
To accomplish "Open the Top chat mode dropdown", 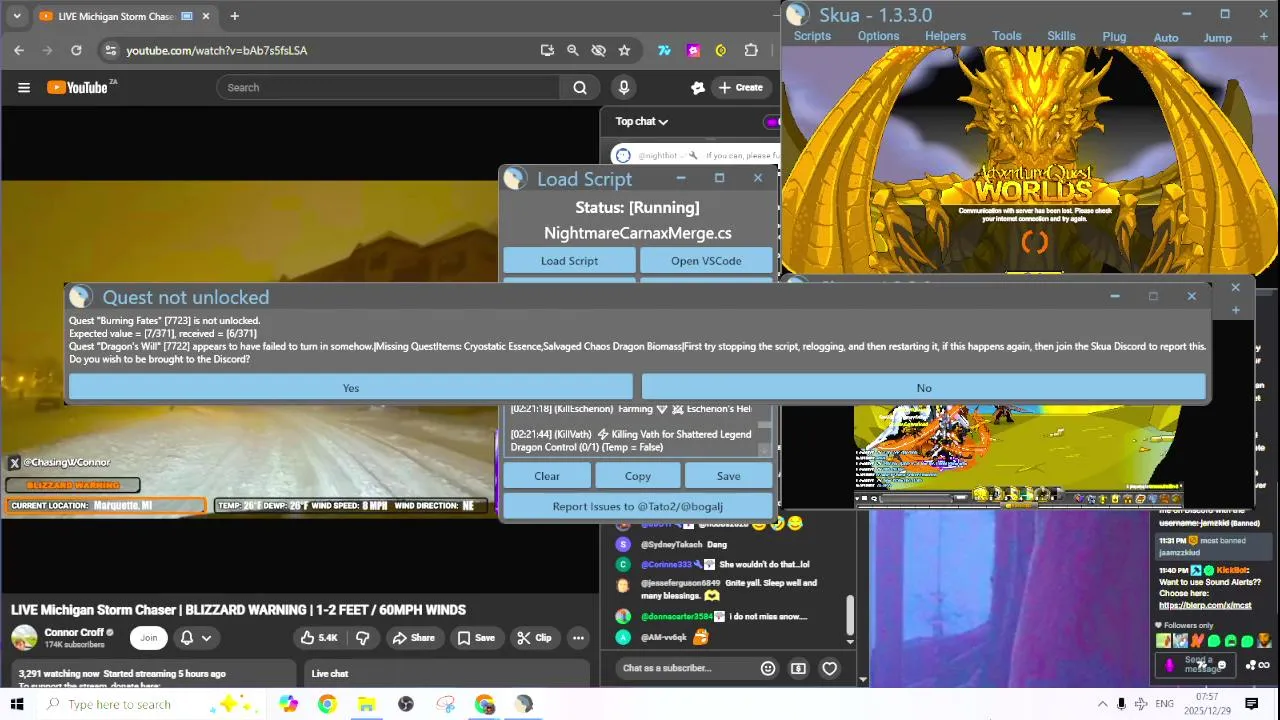I will (x=641, y=122).
